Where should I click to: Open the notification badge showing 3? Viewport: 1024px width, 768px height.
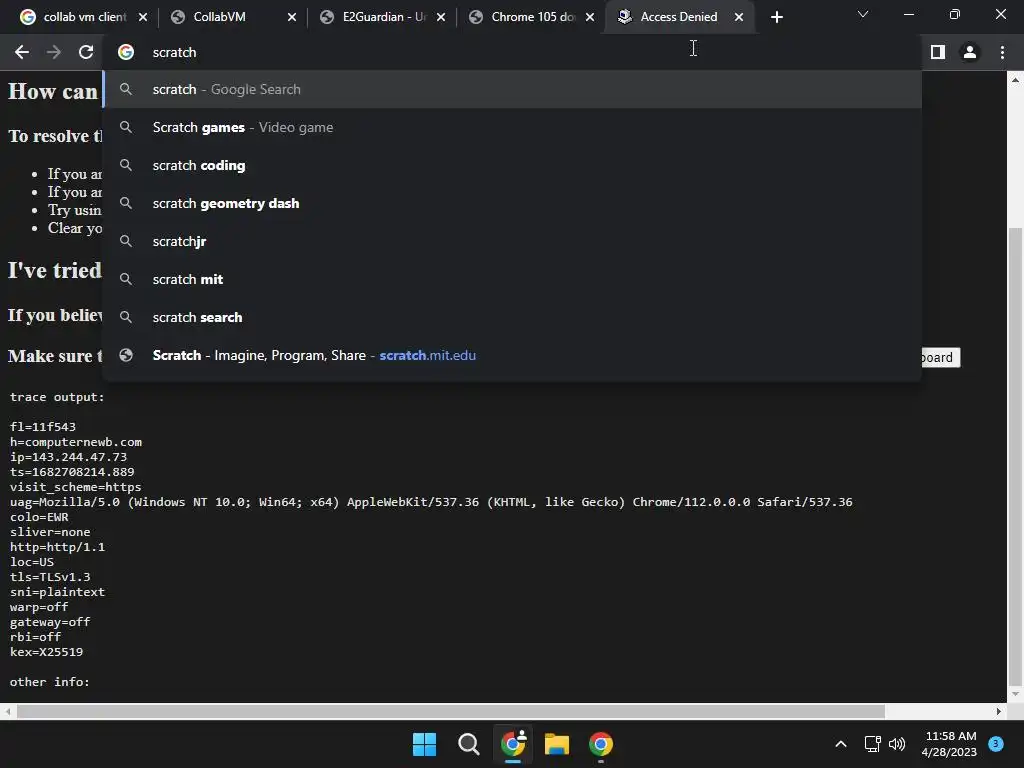click(x=995, y=744)
